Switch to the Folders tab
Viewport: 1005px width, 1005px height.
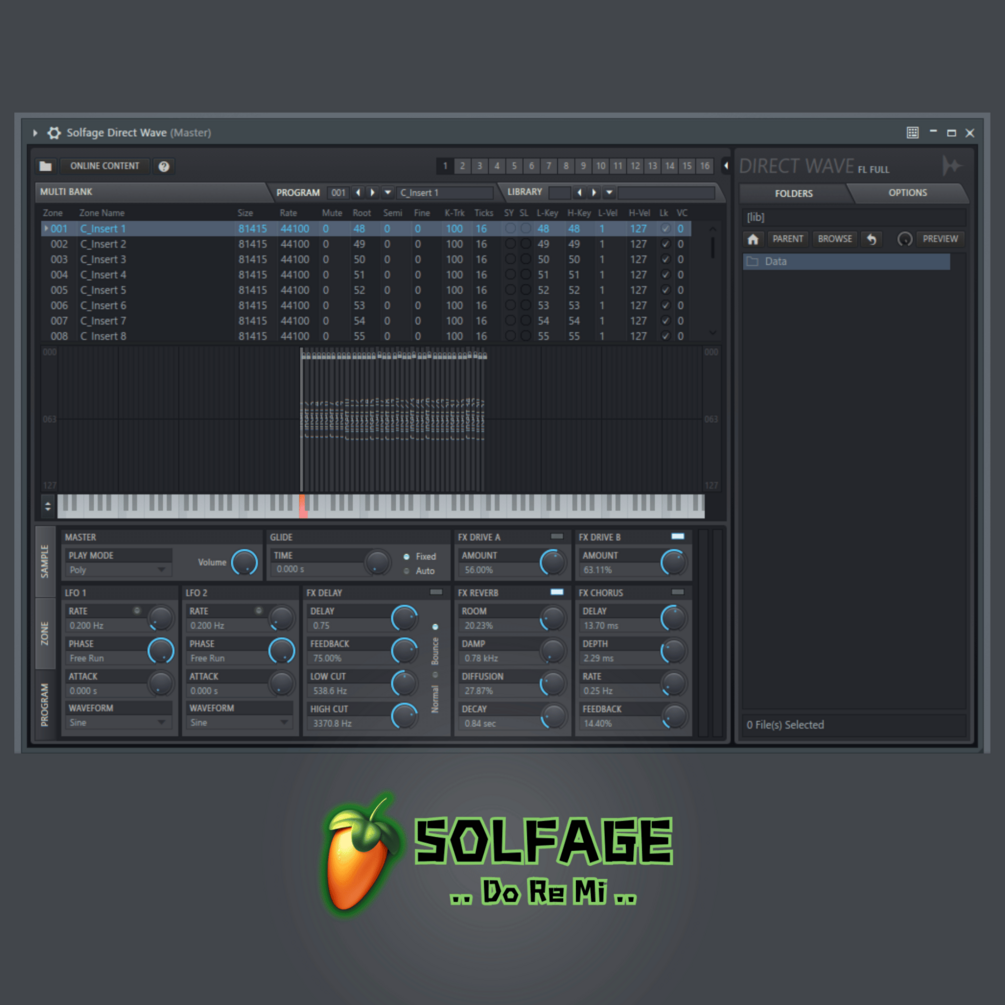coord(793,193)
